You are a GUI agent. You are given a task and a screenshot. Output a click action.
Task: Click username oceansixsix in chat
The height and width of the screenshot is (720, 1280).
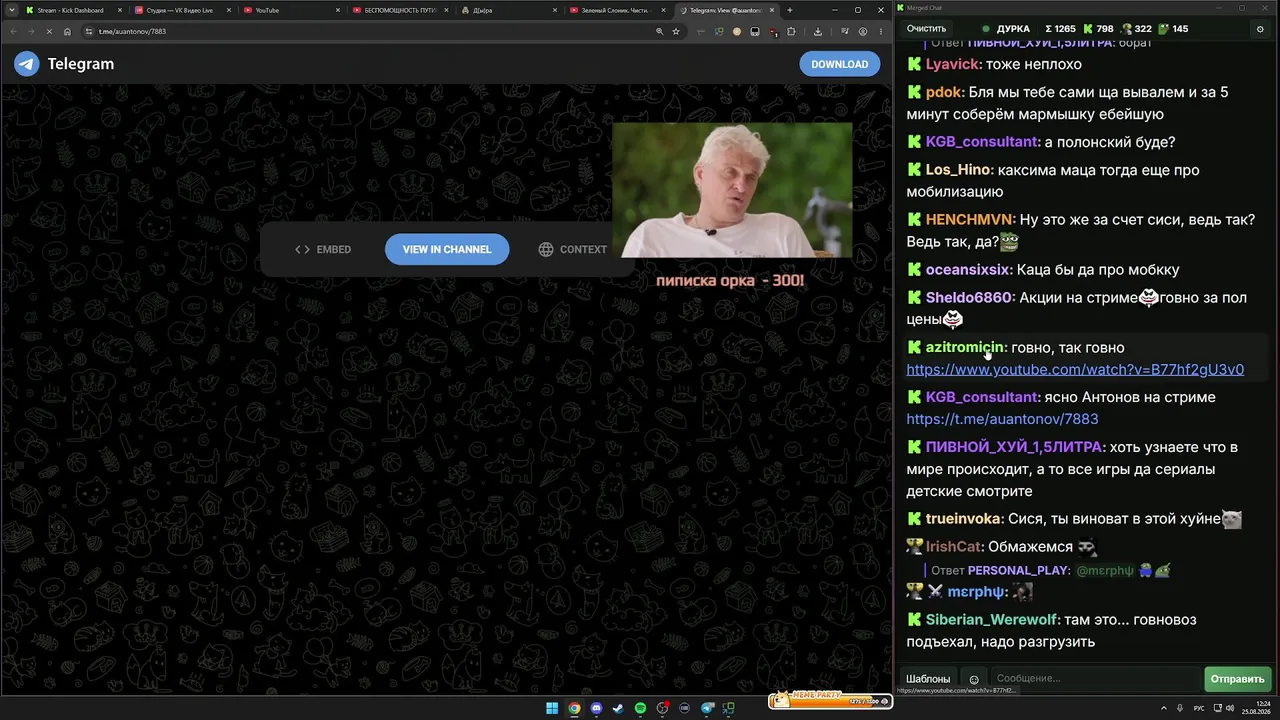coord(968,270)
